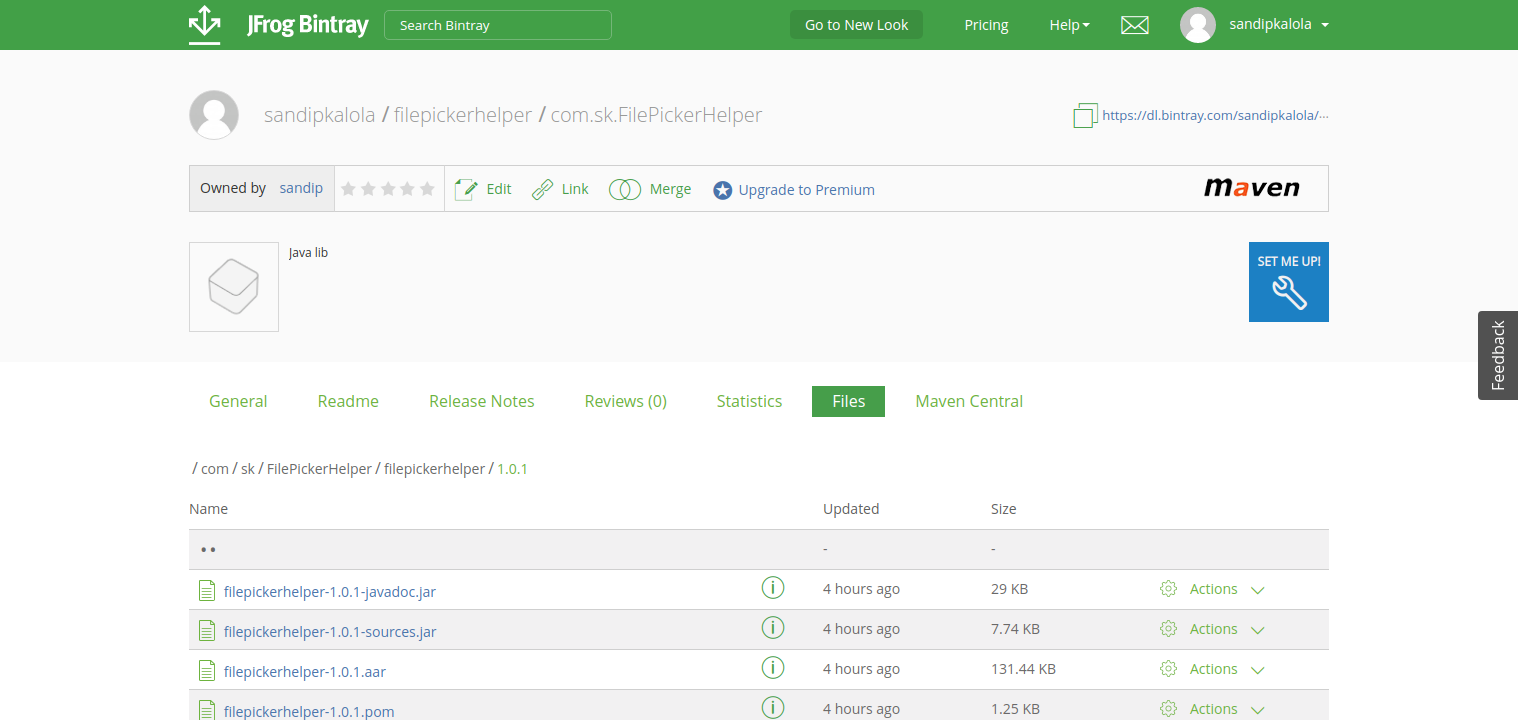Switch to the Statistics tab
The height and width of the screenshot is (720, 1518).
click(749, 401)
